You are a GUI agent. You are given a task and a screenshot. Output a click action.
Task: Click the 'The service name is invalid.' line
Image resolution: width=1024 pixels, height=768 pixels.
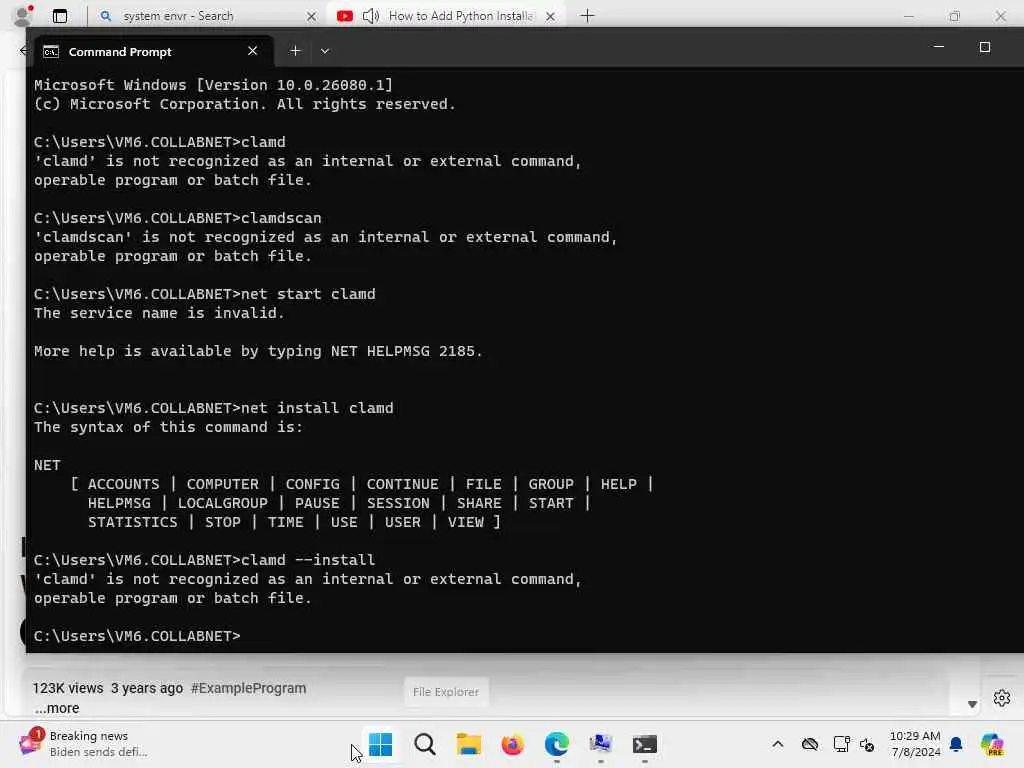[159, 313]
